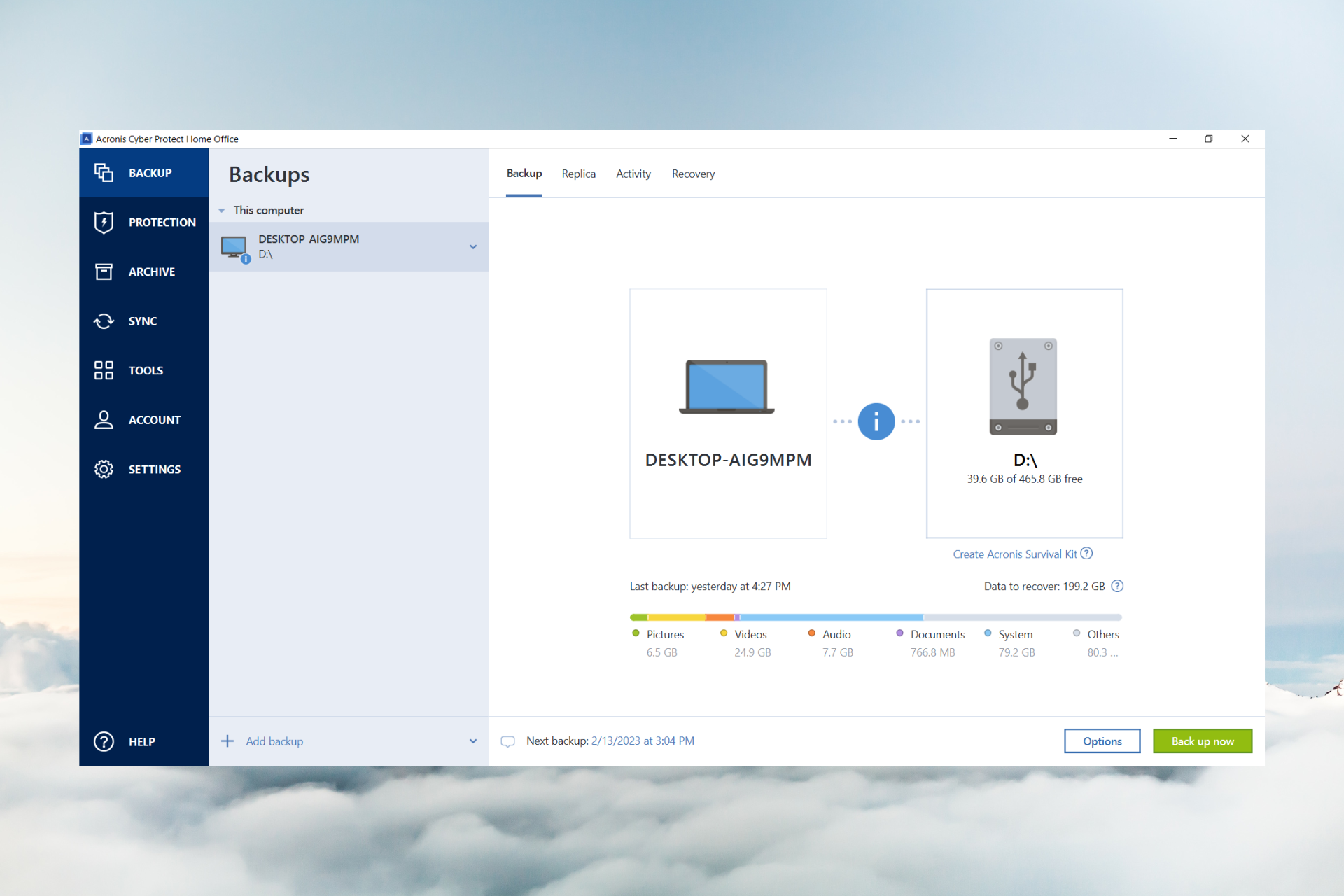Open the Account person icon
The height and width of the screenshot is (896, 1344).
(x=104, y=420)
